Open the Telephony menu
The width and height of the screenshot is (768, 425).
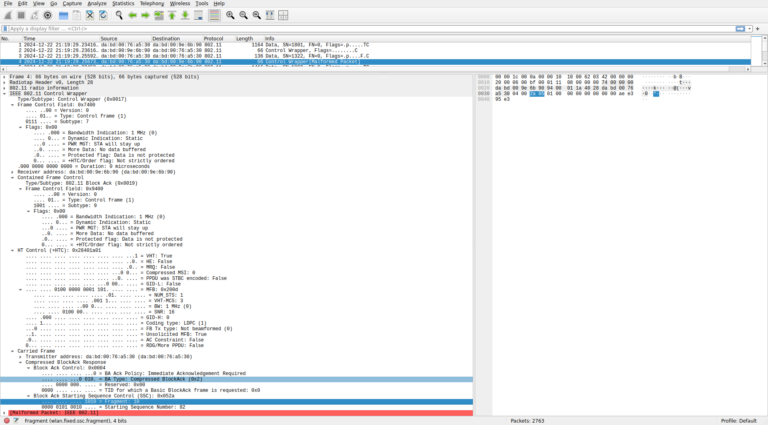tap(152, 3)
